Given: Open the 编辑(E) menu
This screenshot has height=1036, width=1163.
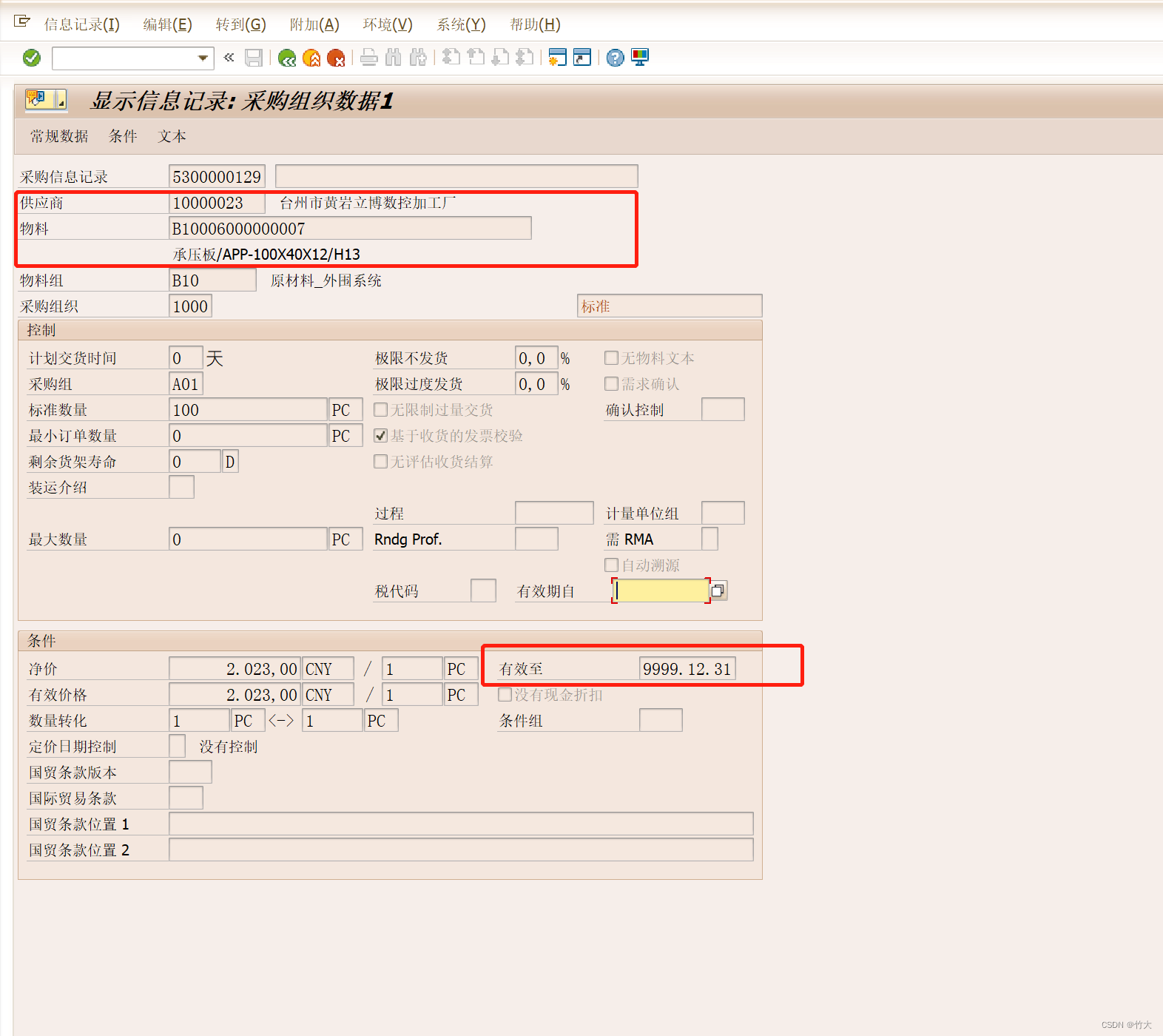Looking at the screenshot, I should pos(167,24).
